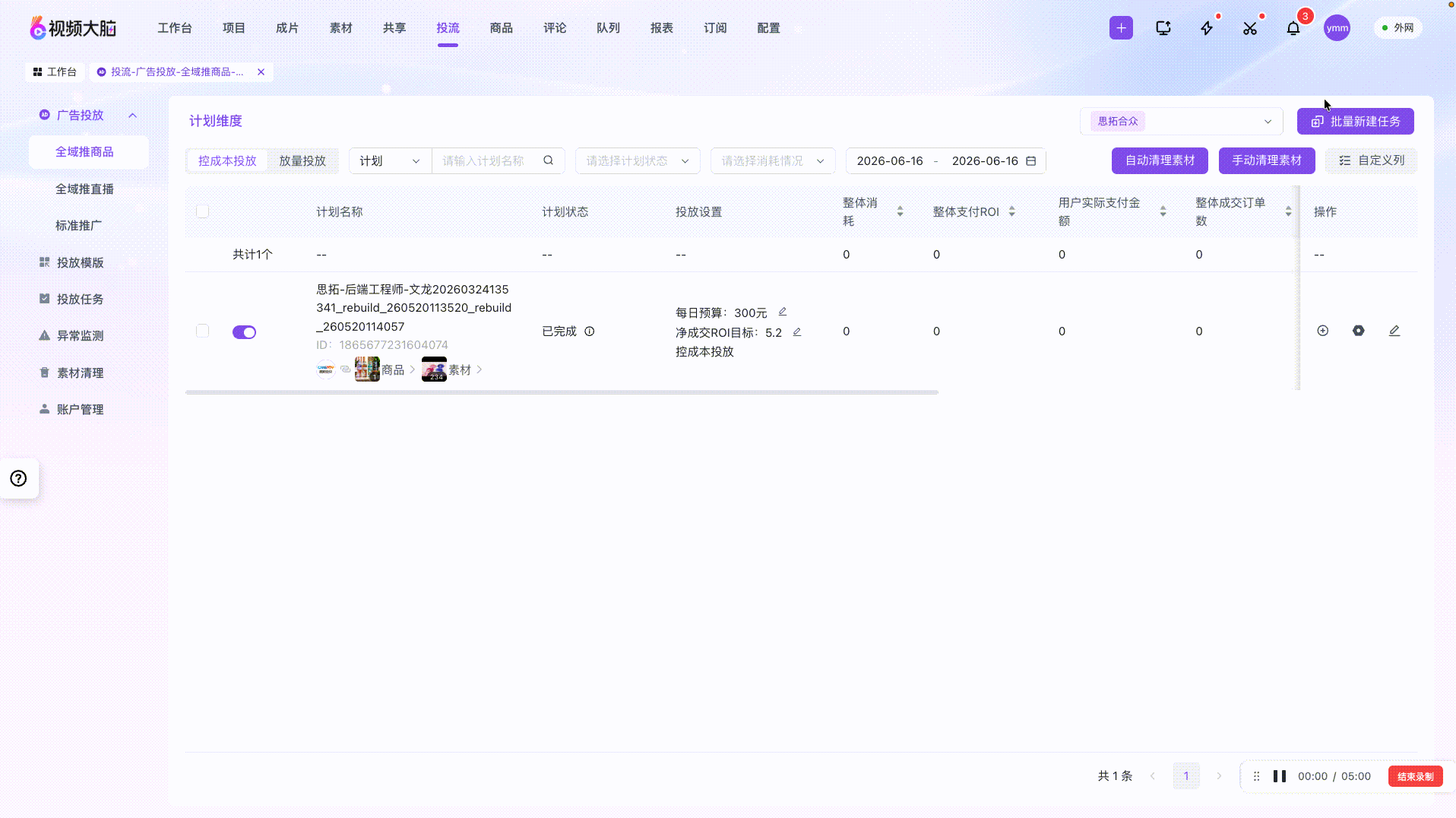This screenshot has width=1456, height=818.
Task: Click 手动清理素材 button
Action: (1267, 160)
